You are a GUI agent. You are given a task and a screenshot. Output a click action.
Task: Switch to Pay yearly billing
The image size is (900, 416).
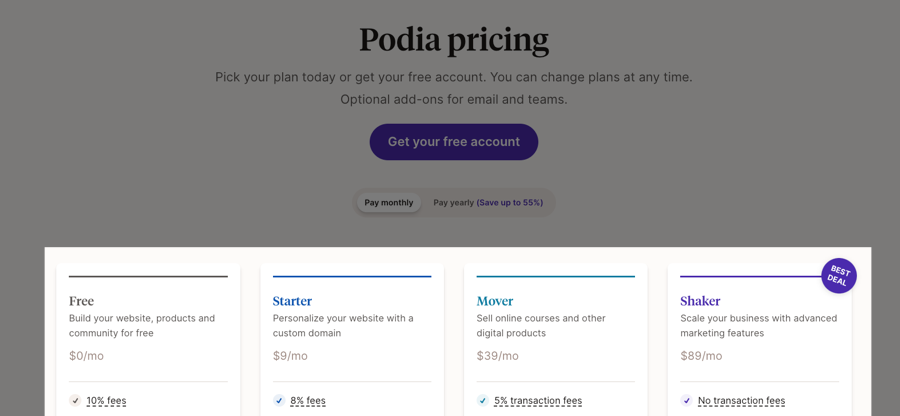[x=488, y=203]
